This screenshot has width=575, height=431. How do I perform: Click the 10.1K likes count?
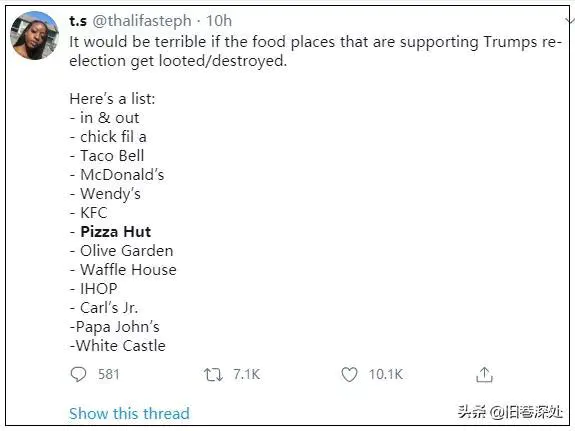[x=386, y=375]
